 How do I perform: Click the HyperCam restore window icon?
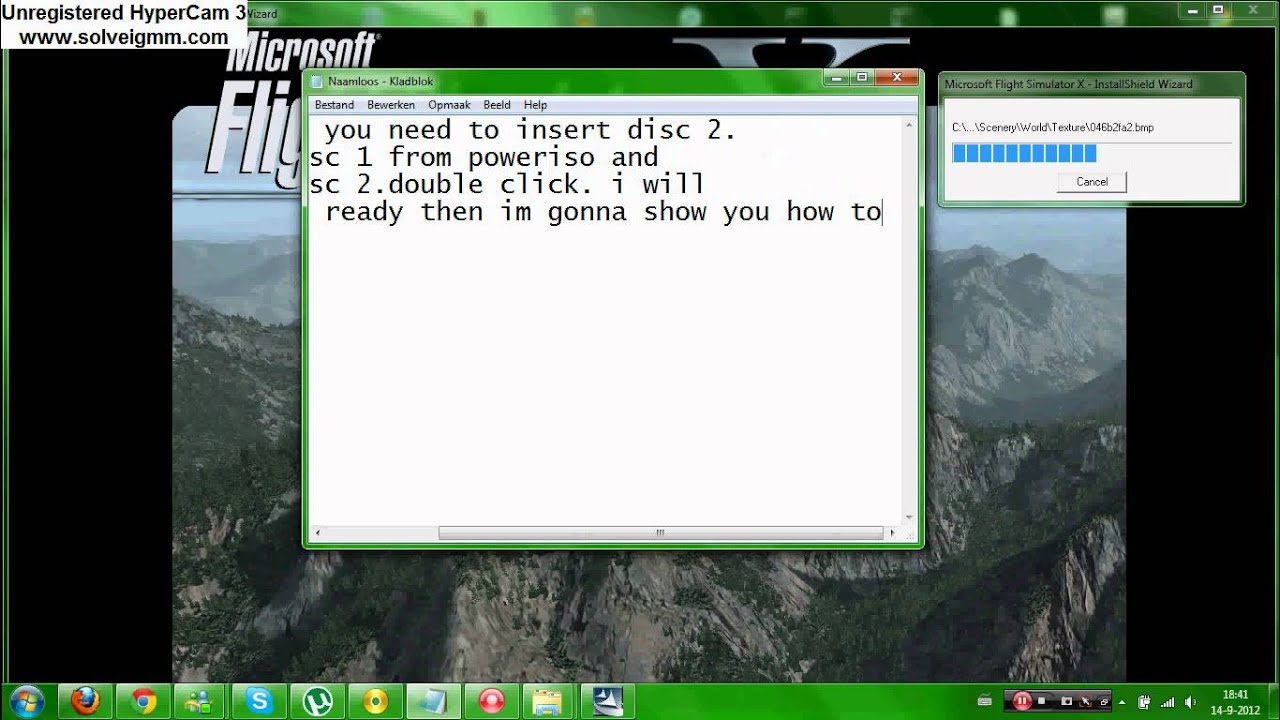(1103, 701)
